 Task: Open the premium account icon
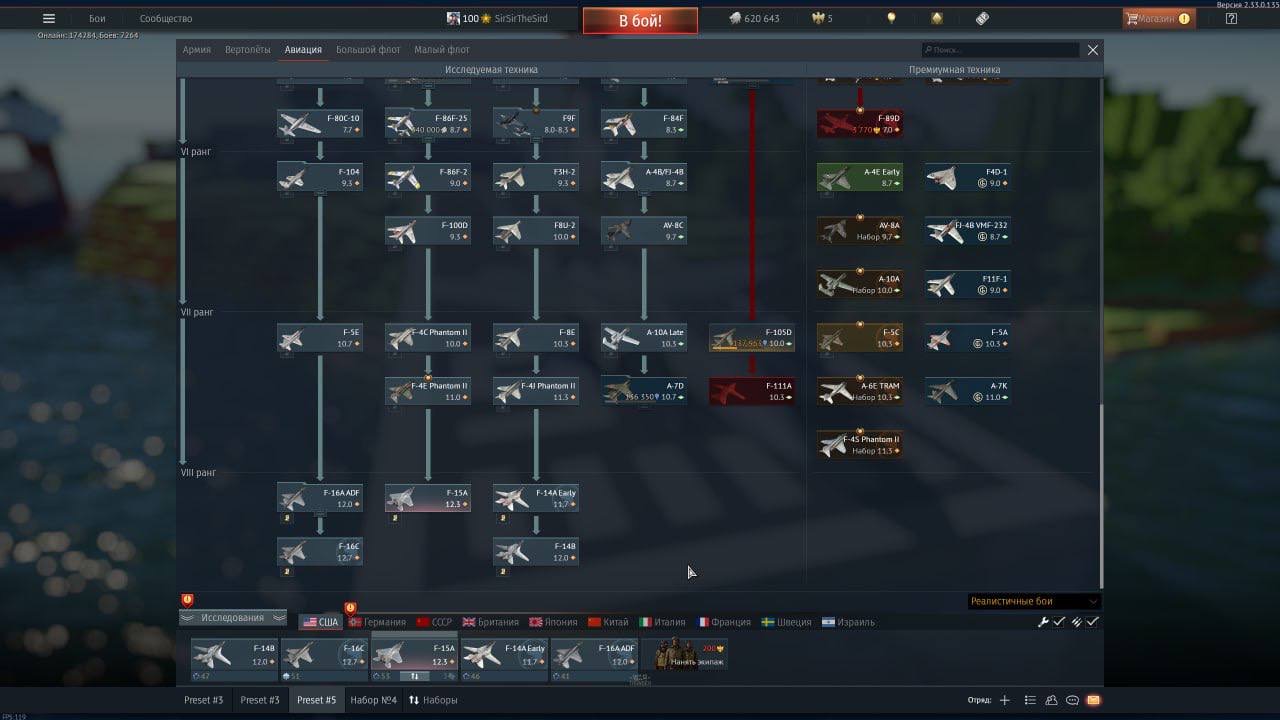coord(937,18)
